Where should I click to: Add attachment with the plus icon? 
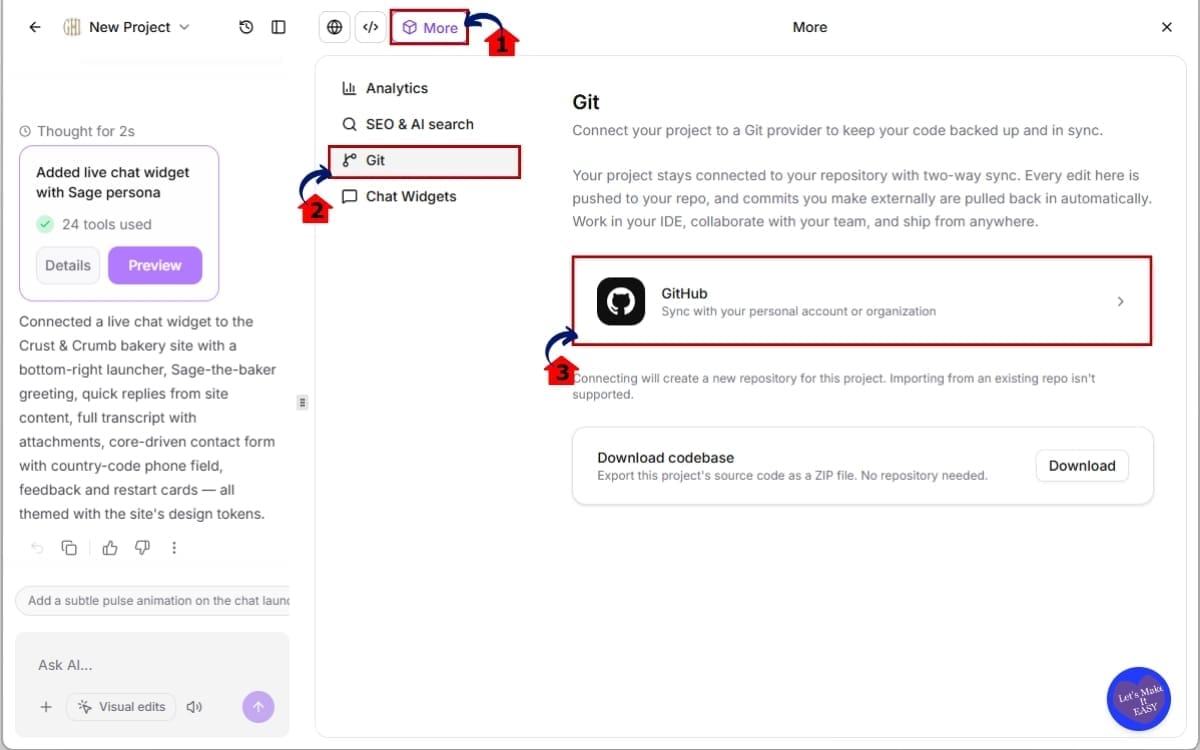(x=45, y=707)
